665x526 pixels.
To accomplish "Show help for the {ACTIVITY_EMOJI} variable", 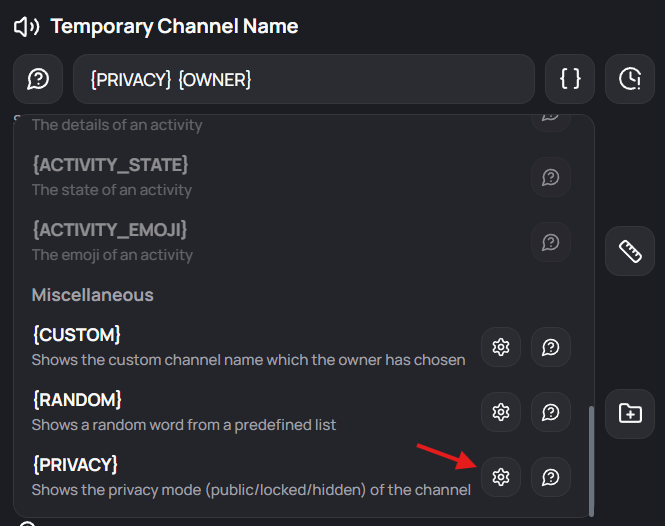I will tap(551, 242).
